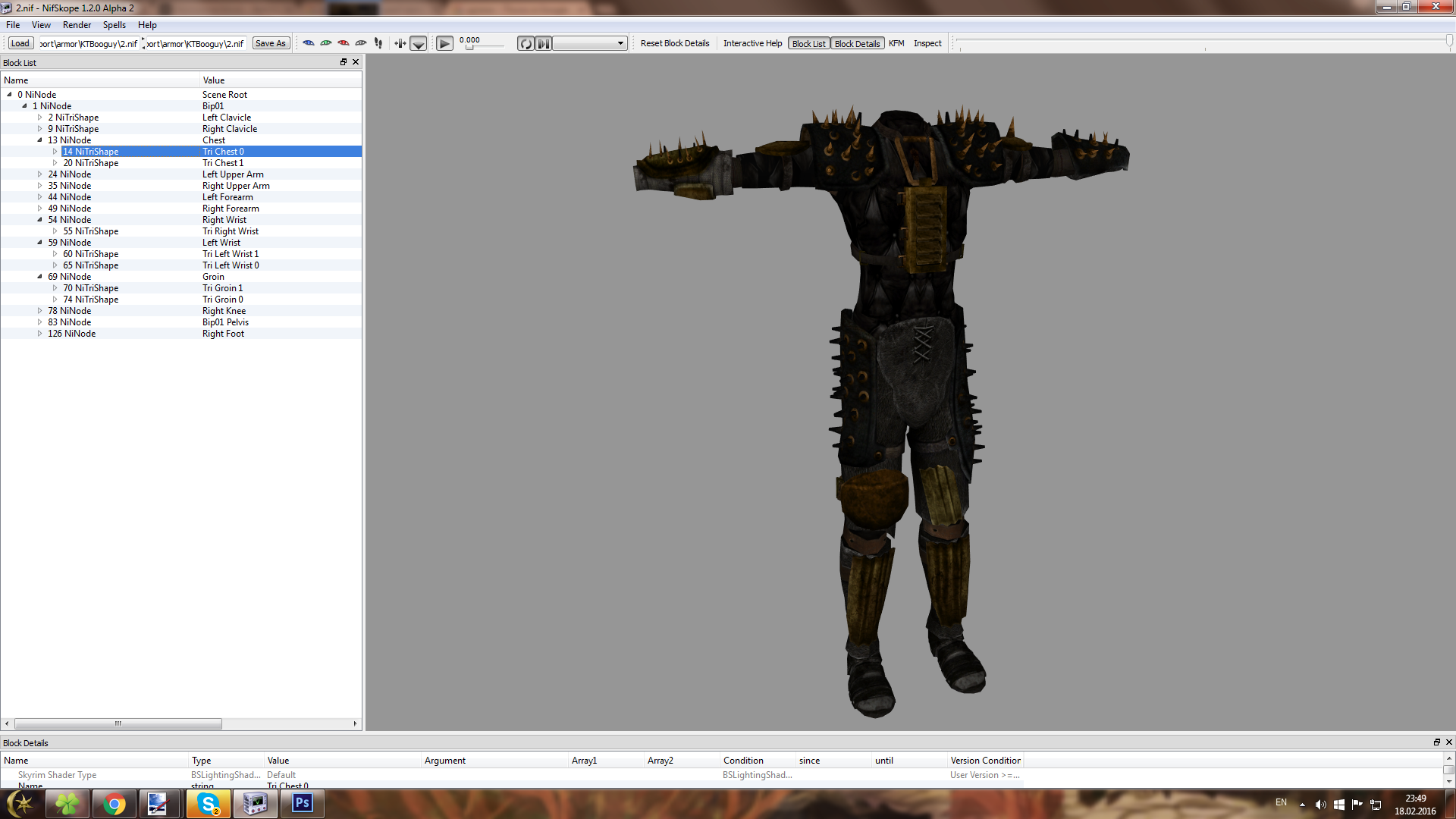The height and width of the screenshot is (819, 1456).
Task: Click the Load button
Action: coord(20,43)
